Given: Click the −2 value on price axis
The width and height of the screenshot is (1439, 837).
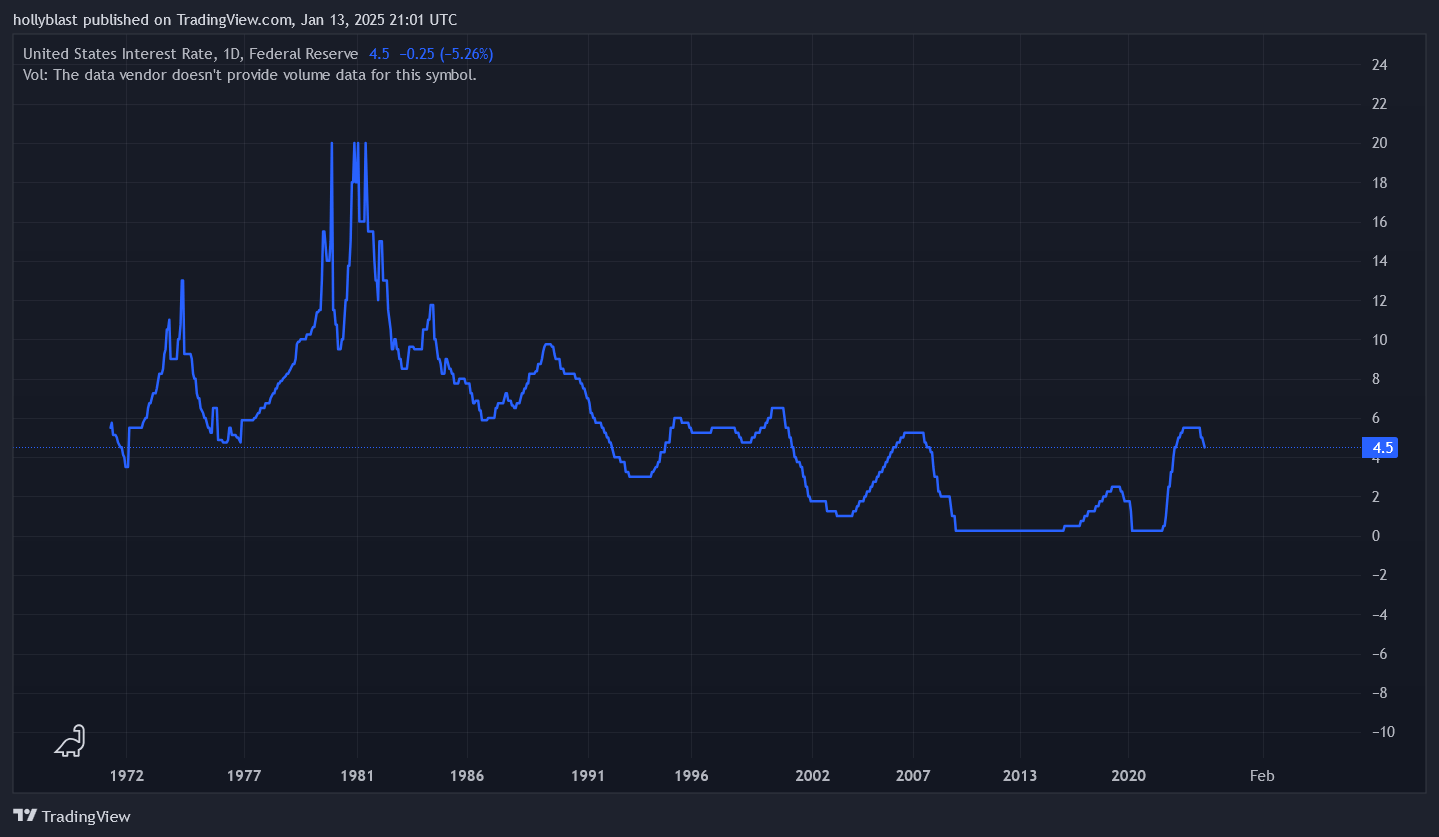Looking at the screenshot, I should pos(1379,575).
